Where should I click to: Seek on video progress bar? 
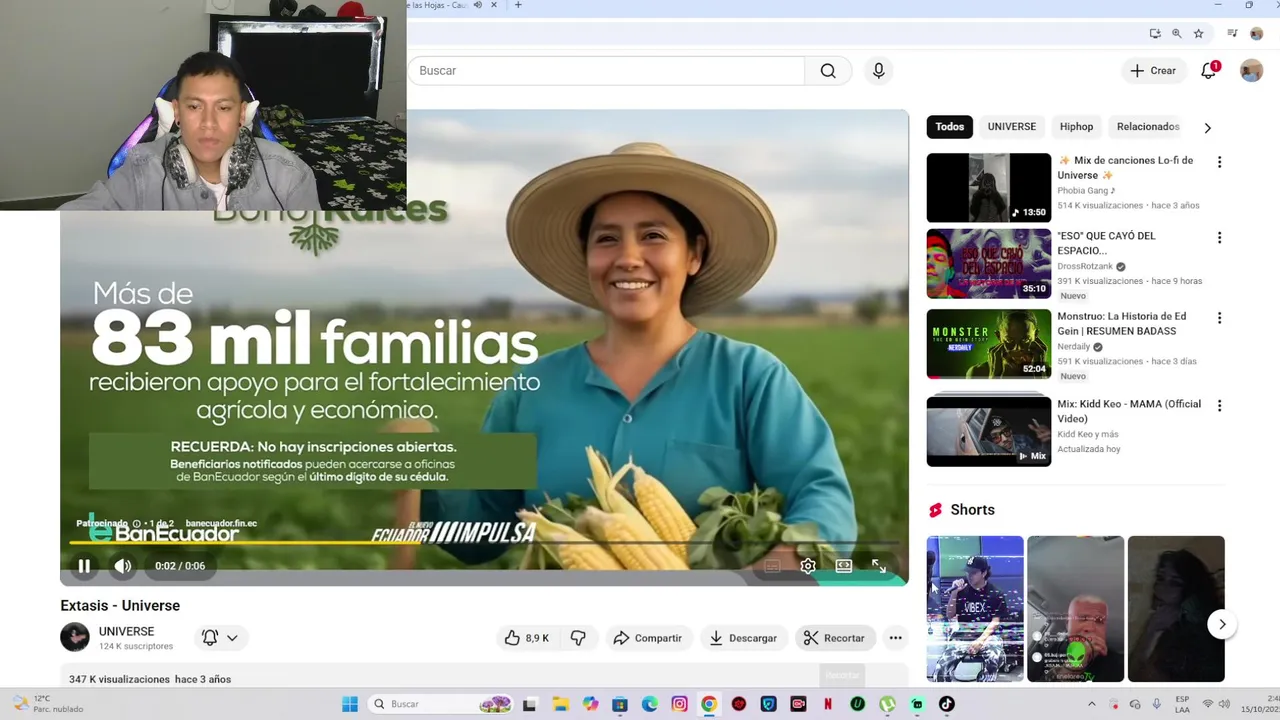coord(484,545)
